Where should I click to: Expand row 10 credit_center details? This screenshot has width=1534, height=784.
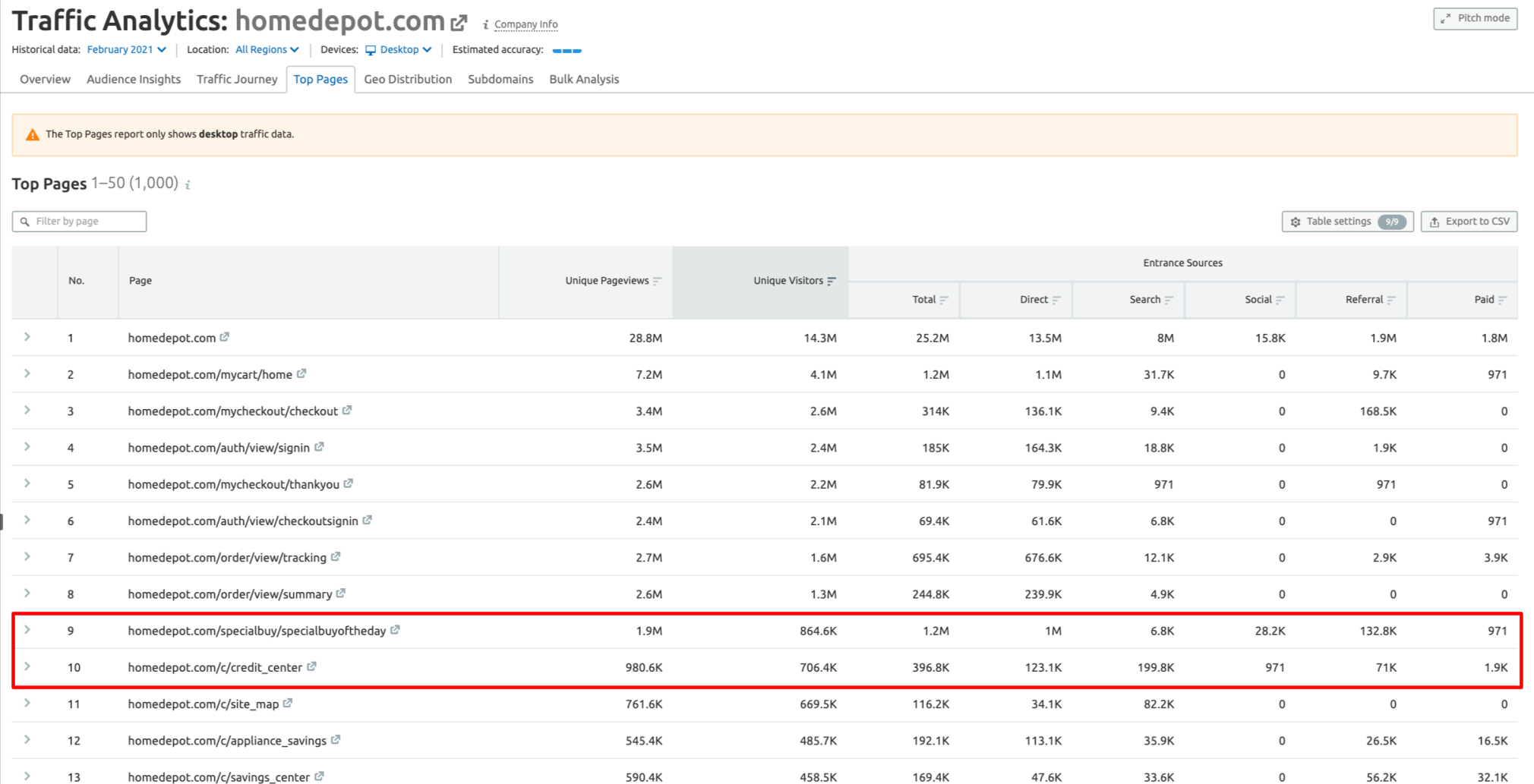[x=27, y=666]
